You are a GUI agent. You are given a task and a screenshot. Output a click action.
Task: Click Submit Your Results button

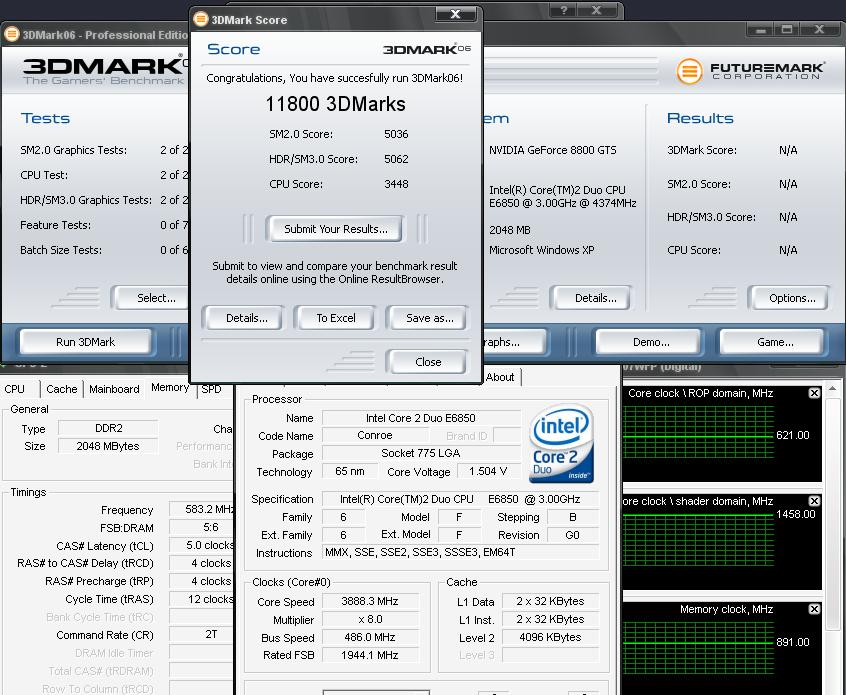tap(335, 229)
